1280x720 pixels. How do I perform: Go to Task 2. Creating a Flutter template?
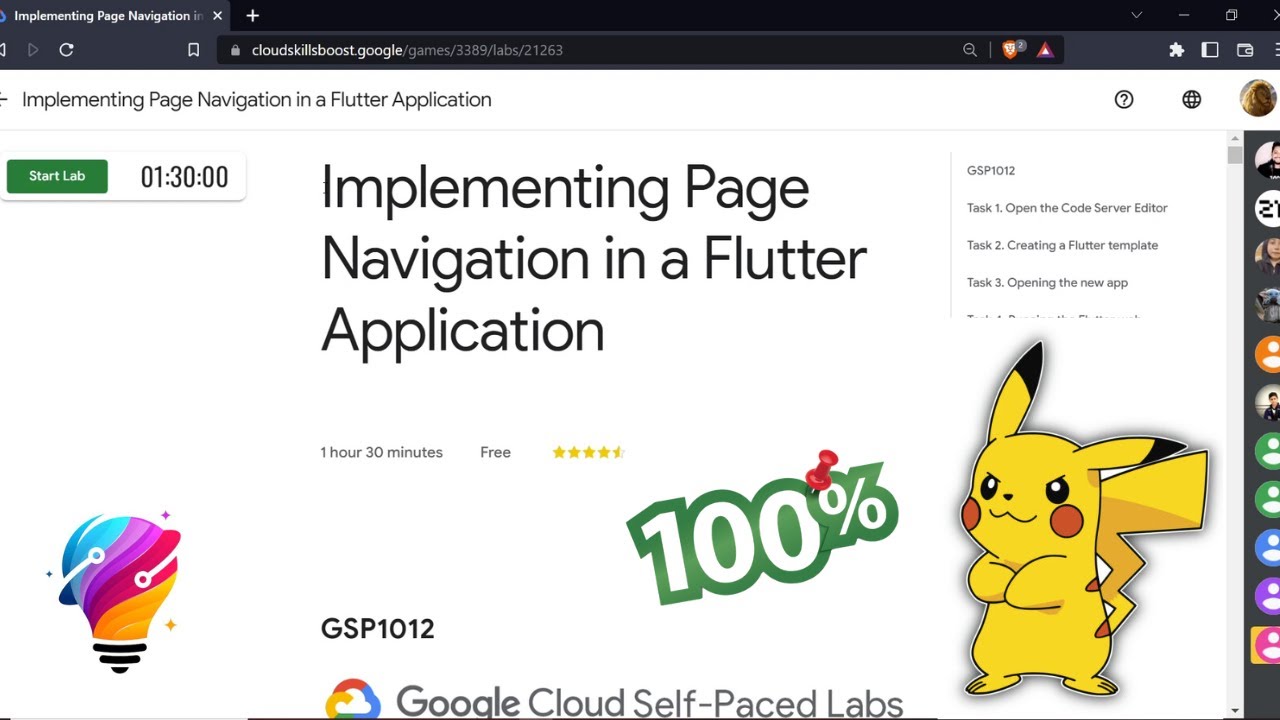[1062, 245]
